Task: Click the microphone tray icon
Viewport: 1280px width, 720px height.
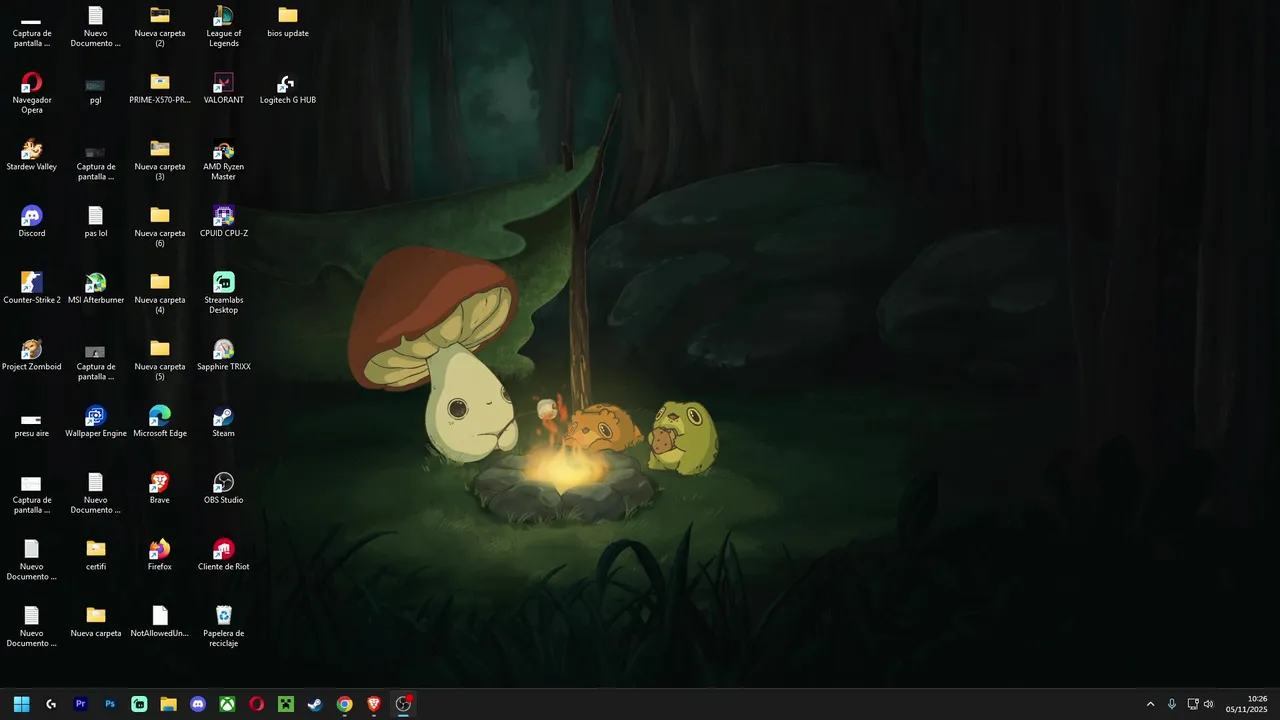Action: click(1172, 704)
